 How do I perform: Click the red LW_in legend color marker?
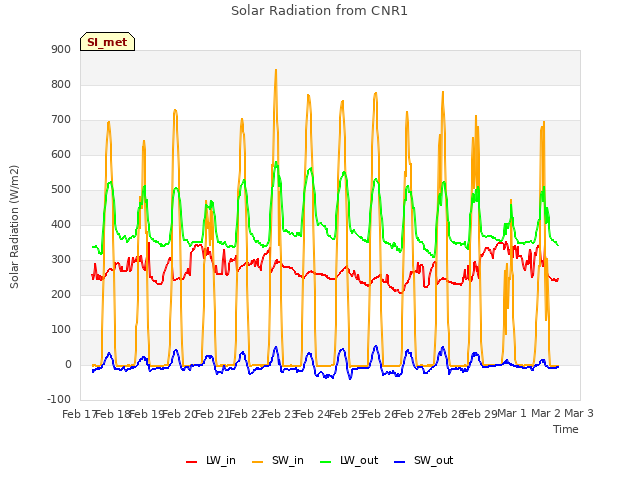tap(191, 462)
